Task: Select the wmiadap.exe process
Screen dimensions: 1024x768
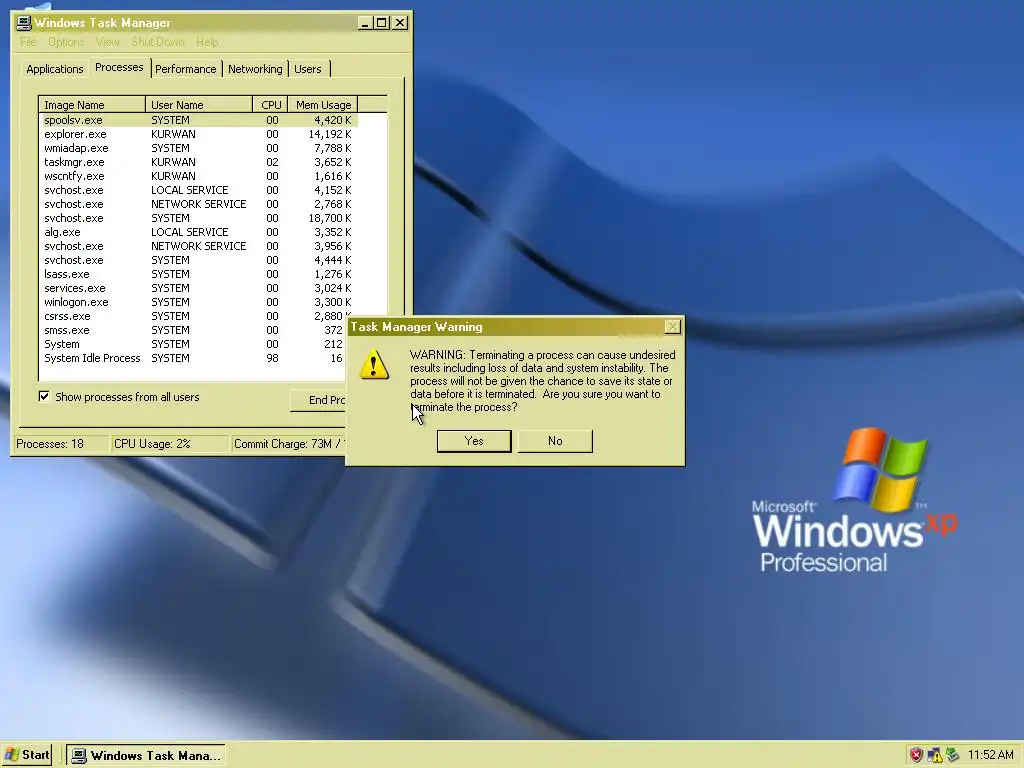Action: coord(199,148)
